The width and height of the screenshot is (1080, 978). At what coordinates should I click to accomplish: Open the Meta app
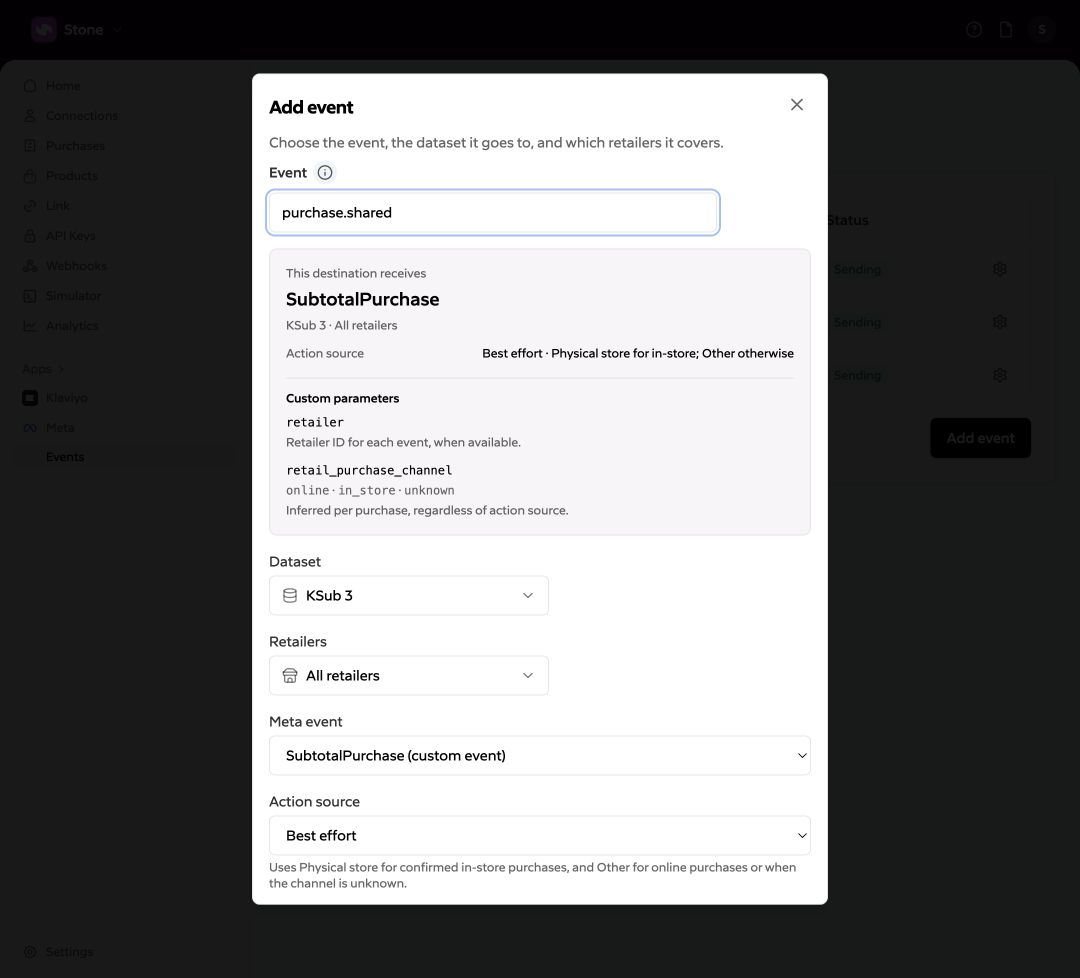[60, 428]
